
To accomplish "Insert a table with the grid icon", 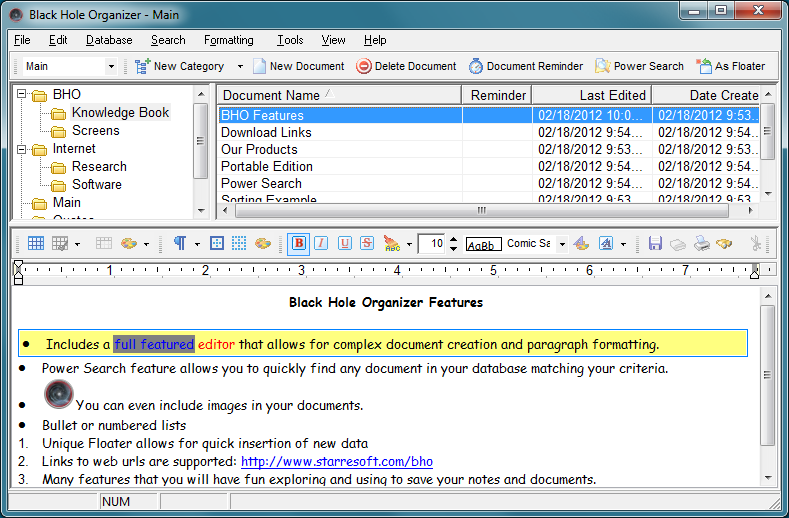I will (x=36, y=244).
